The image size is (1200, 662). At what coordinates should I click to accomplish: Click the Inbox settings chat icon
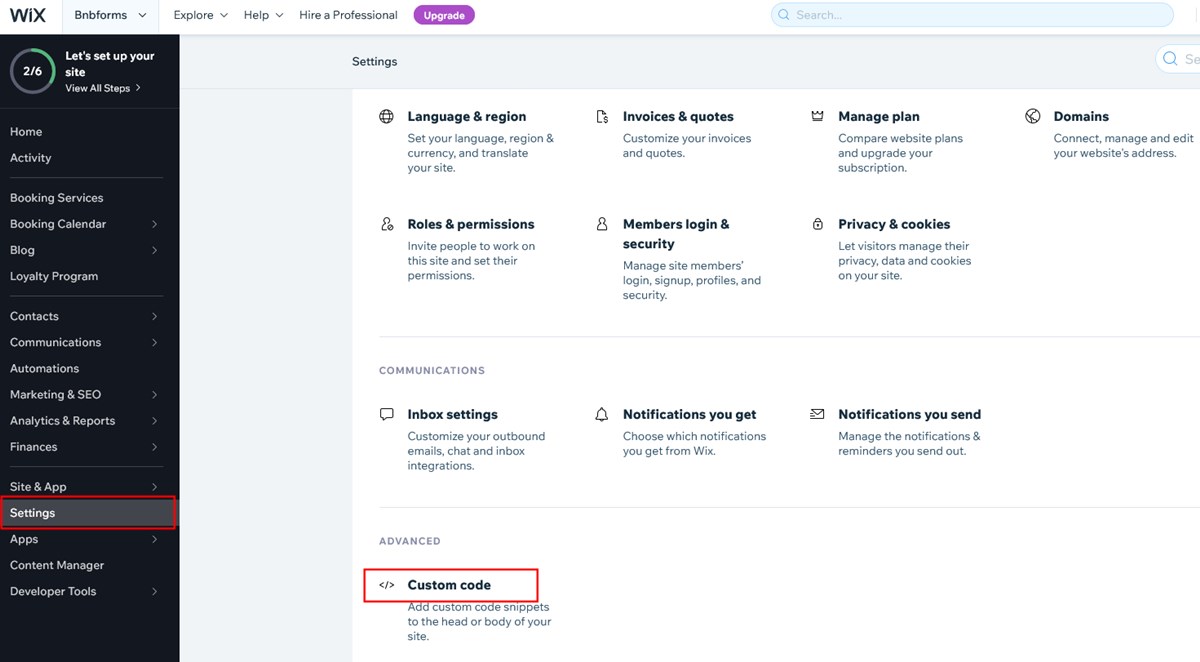tap(387, 414)
